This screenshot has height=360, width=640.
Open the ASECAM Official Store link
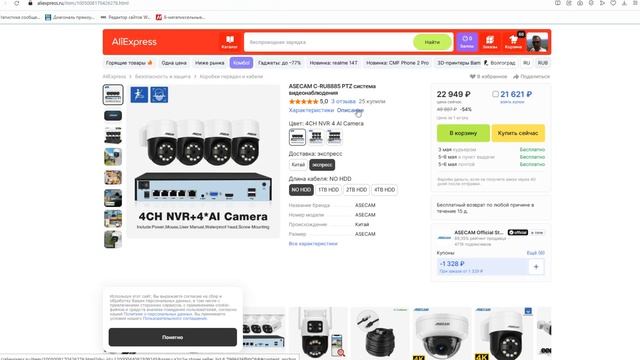(x=479, y=232)
